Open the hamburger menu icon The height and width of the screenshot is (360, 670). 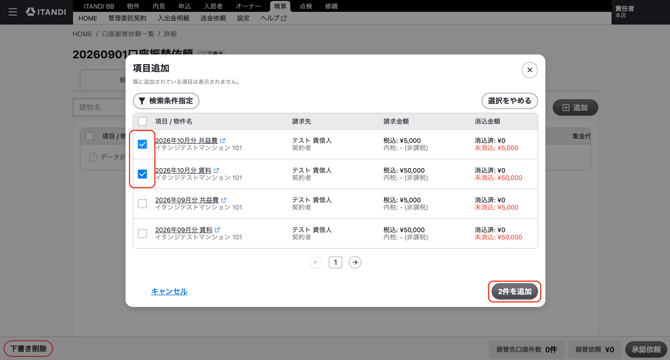click(x=13, y=12)
